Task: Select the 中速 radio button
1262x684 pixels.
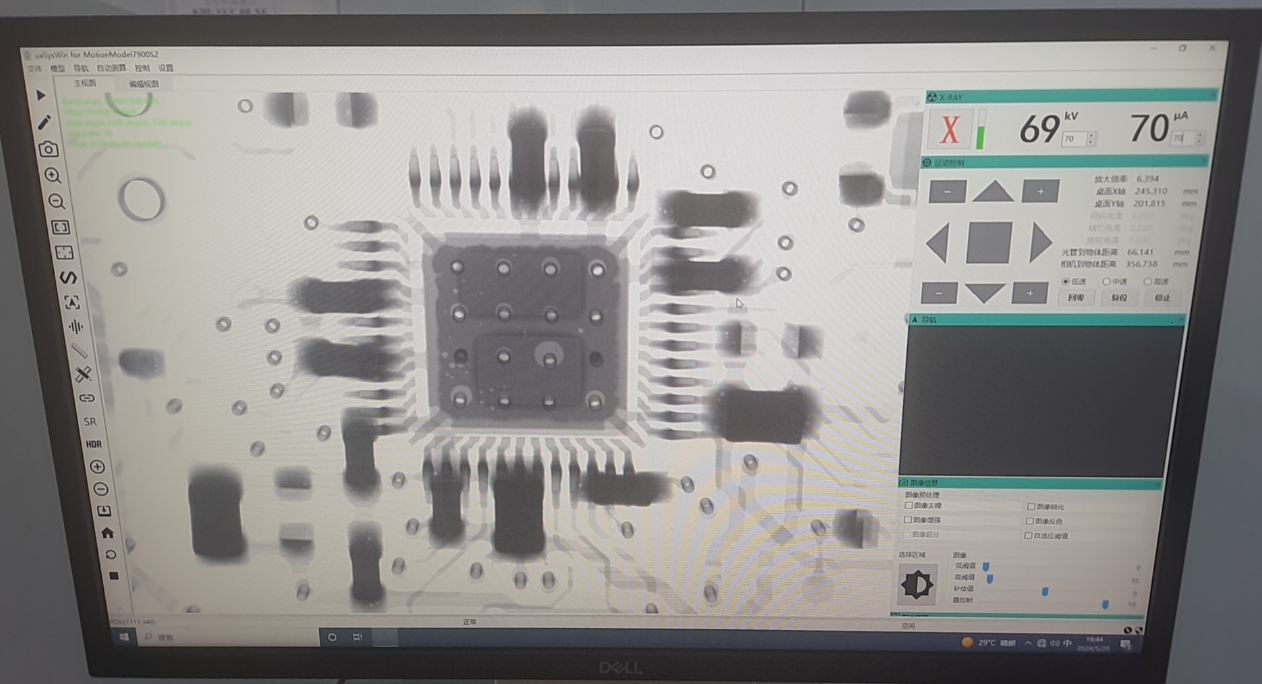Action: (1106, 282)
